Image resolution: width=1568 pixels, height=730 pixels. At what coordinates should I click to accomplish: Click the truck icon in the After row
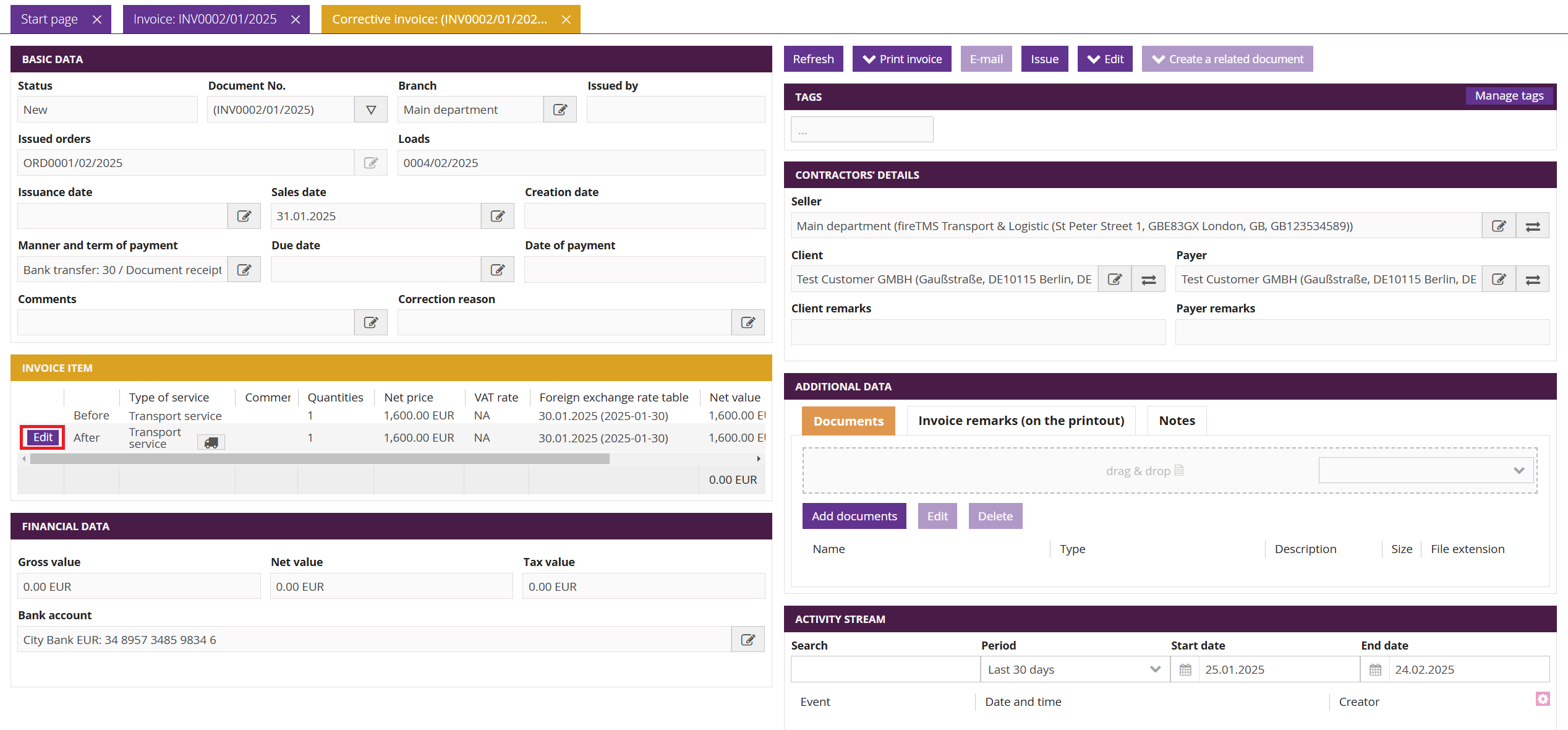point(211,442)
